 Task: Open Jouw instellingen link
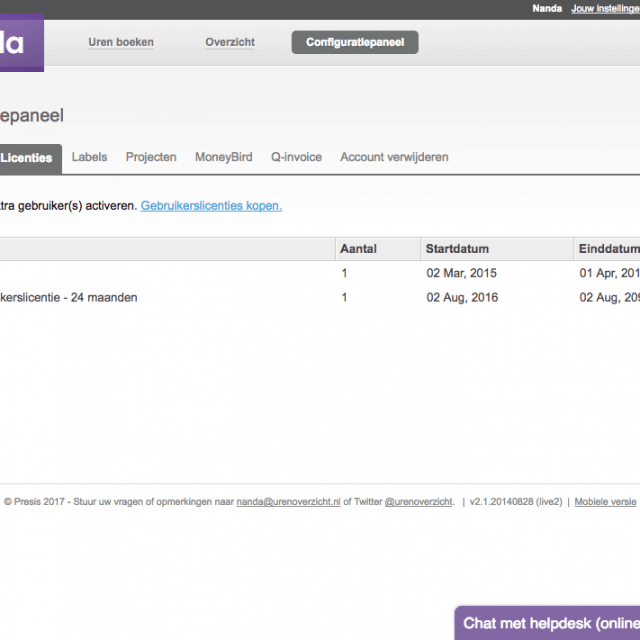tap(605, 9)
